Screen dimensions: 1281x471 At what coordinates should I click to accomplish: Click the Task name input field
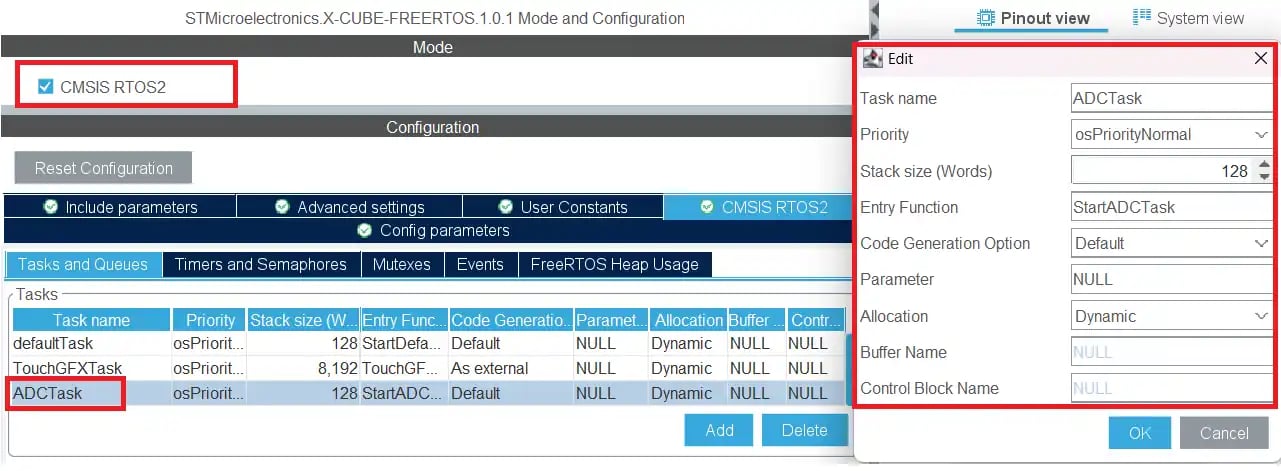pyautogui.click(x=1171, y=98)
